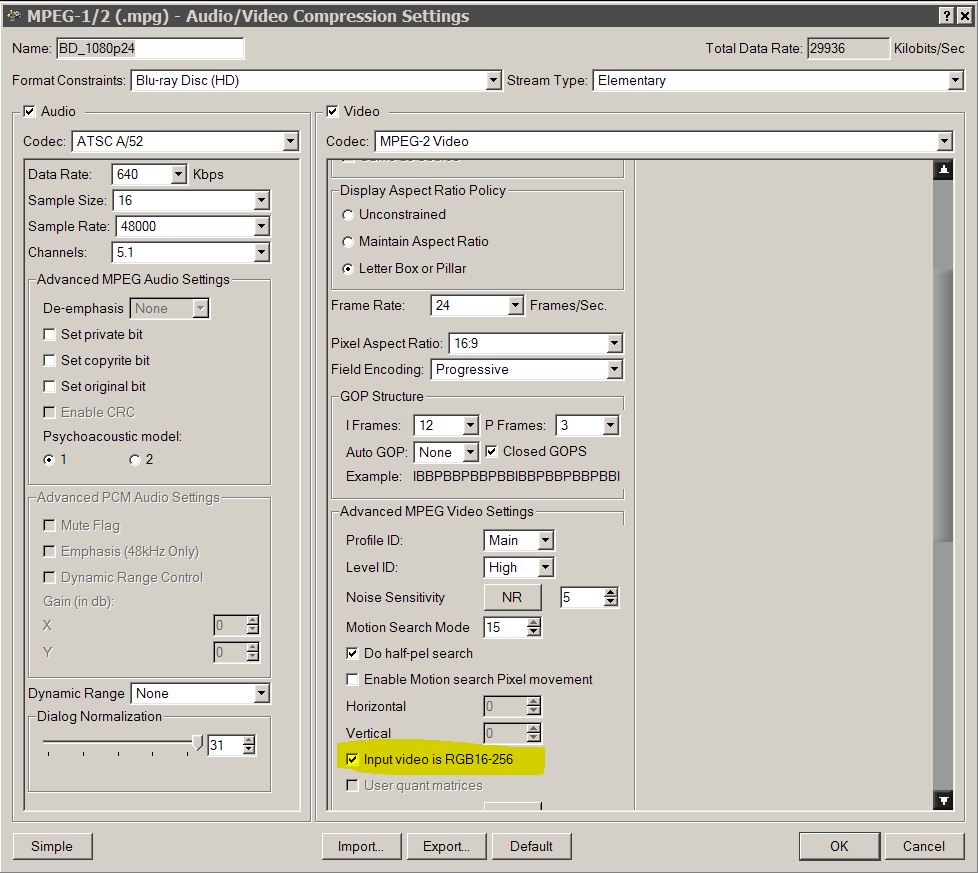Open the audio Codec dropdown
This screenshot has width=978, height=873.
[x=291, y=142]
